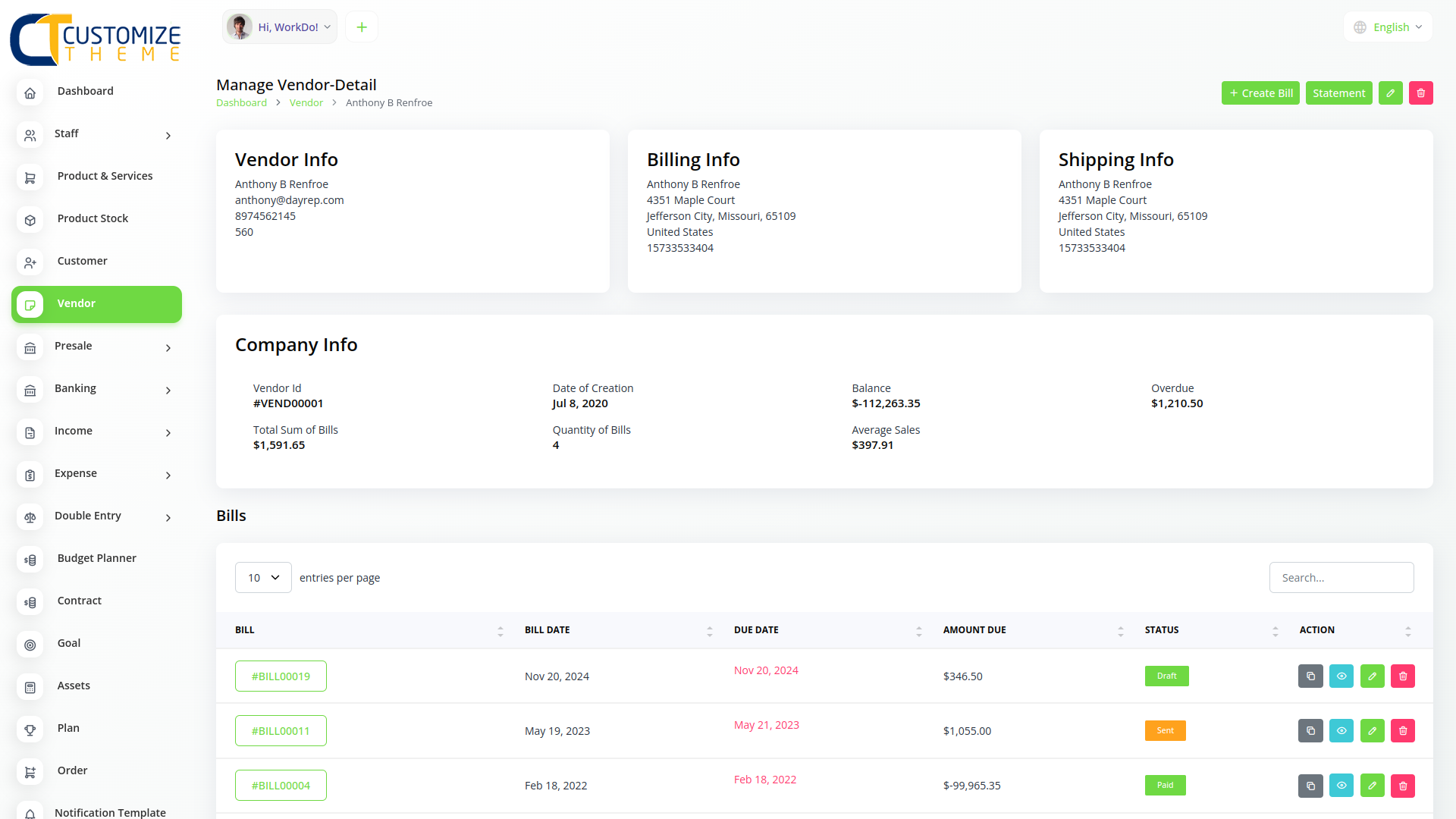Open the #BILL00011 bill link
Viewport: 1456px width, 819px height.
pyautogui.click(x=281, y=731)
